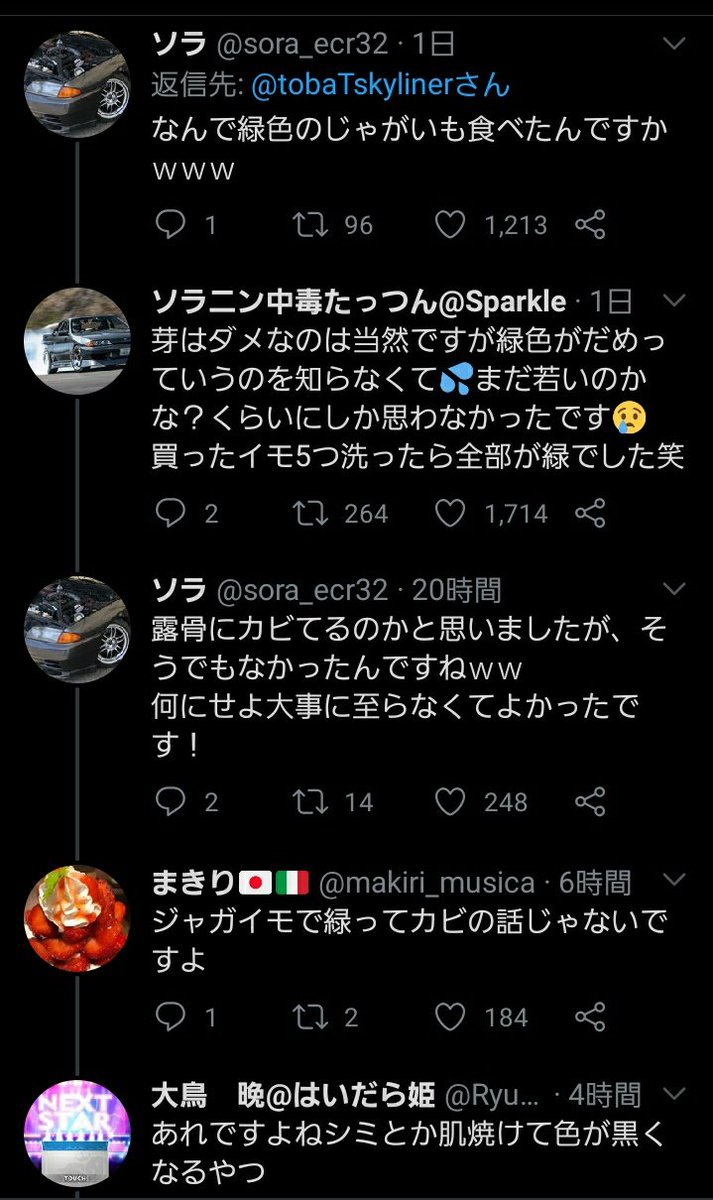Like まきり's tweet with 184 likes

[451, 1017]
